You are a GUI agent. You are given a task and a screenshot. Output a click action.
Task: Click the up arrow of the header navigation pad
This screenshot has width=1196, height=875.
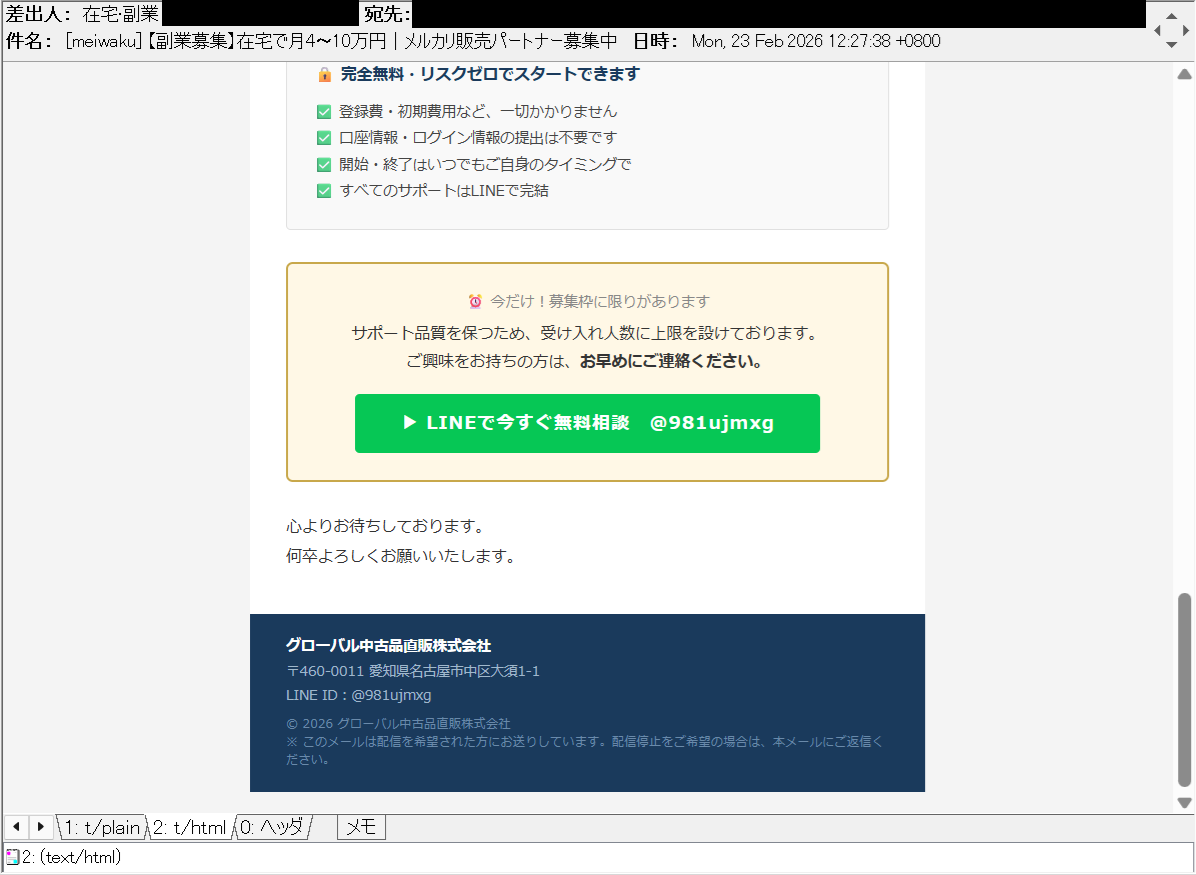(x=1172, y=16)
